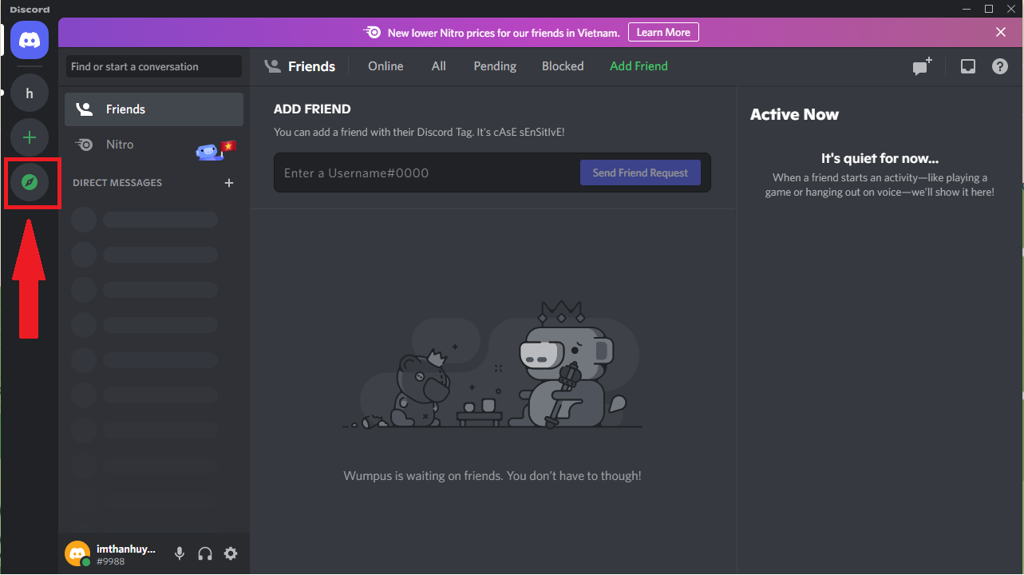Deafen using the headphones icon
The width and height of the screenshot is (1024, 575).
(x=205, y=553)
